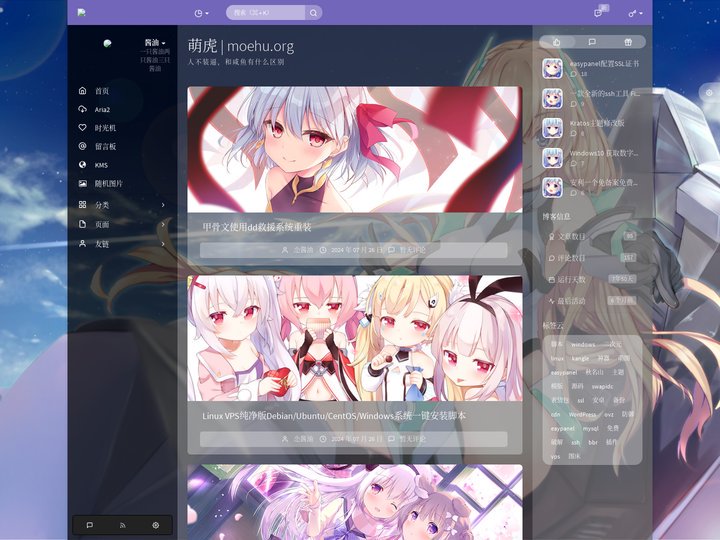Screen dimensions: 720x540
Task: Open the RSS feed icon in sidebar footer
Action: [x=123, y=525]
